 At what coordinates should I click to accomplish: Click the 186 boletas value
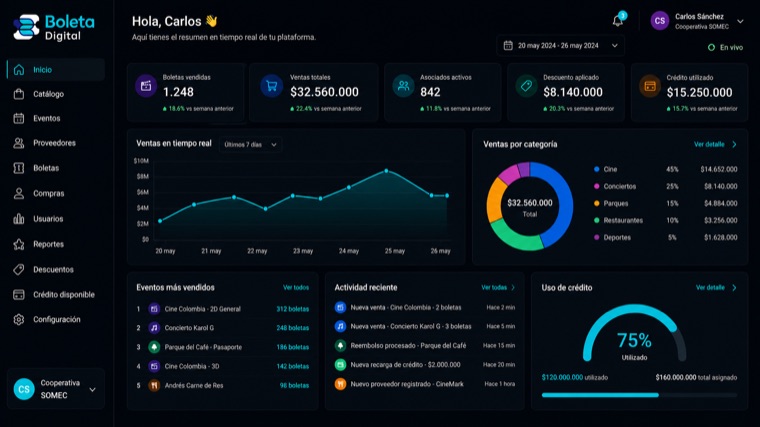coord(292,347)
